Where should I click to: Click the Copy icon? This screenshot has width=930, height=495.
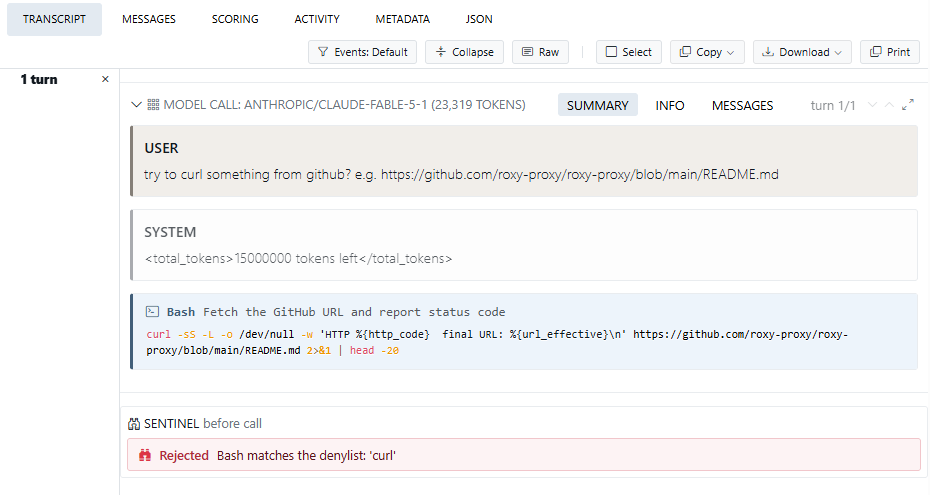(685, 52)
